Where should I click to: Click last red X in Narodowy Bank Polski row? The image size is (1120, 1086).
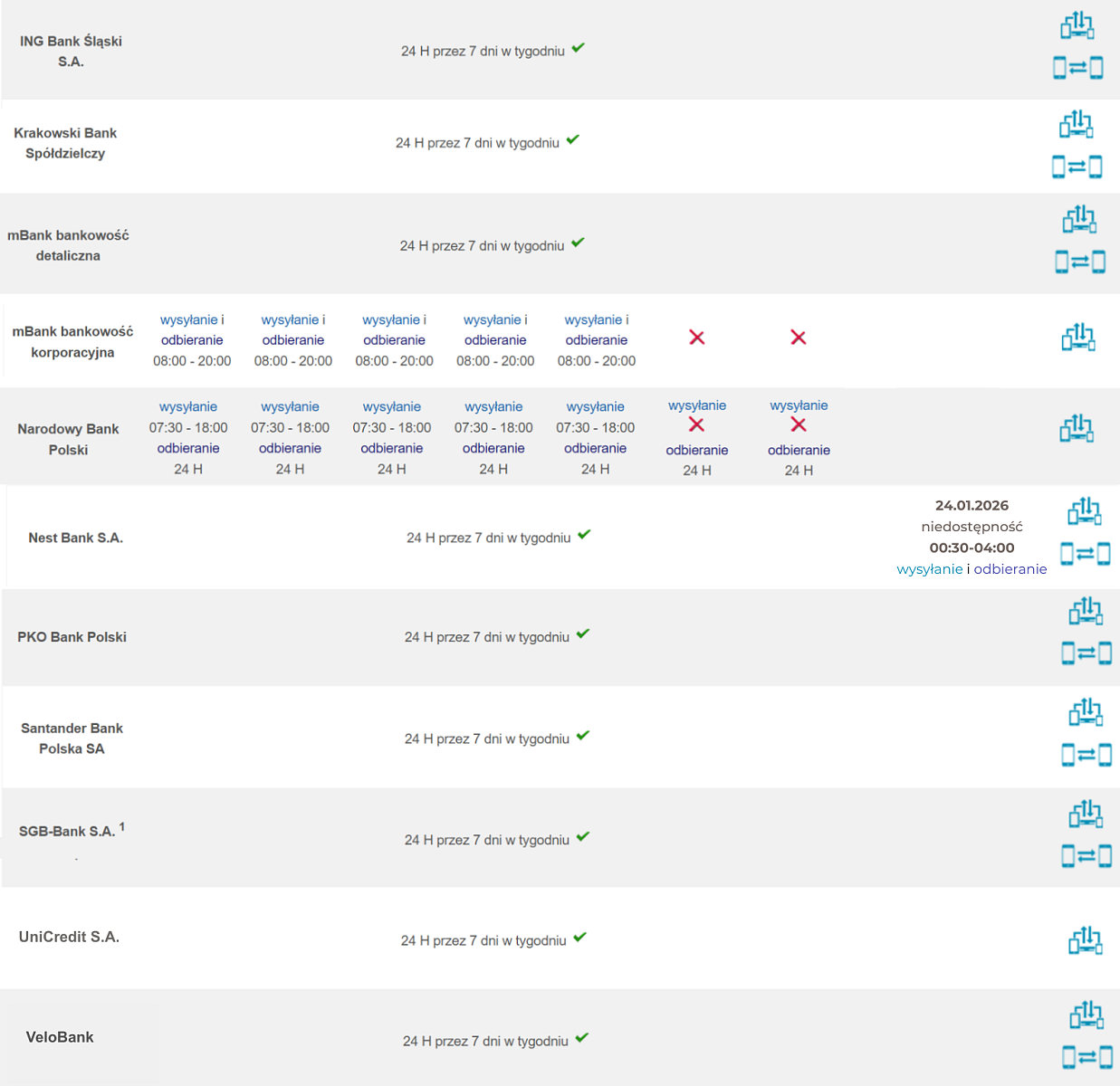[x=798, y=424]
